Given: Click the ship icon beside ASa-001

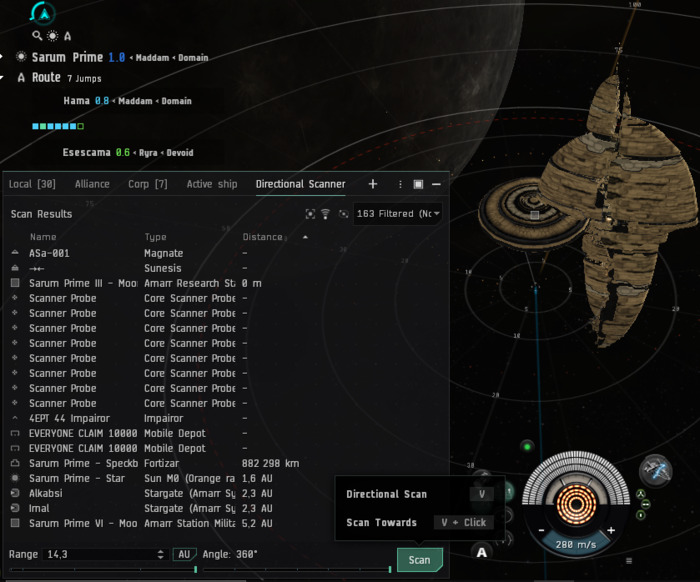Looking at the screenshot, I should [x=15, y=253].
